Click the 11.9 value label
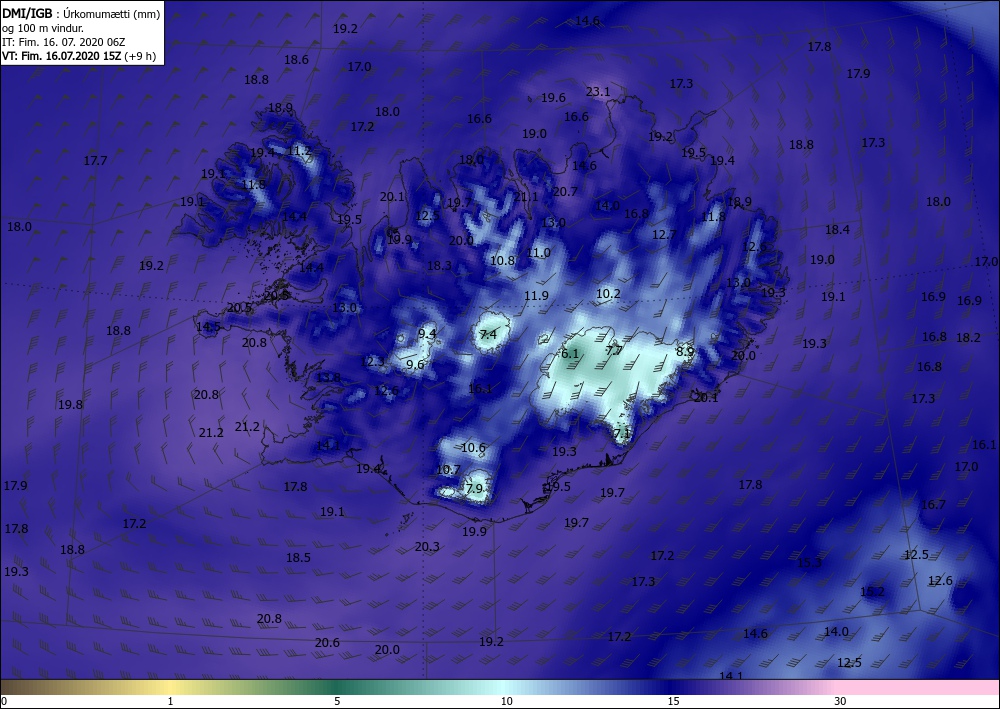The height and width of the screenshot is (709, 1000). click(536, 296)
